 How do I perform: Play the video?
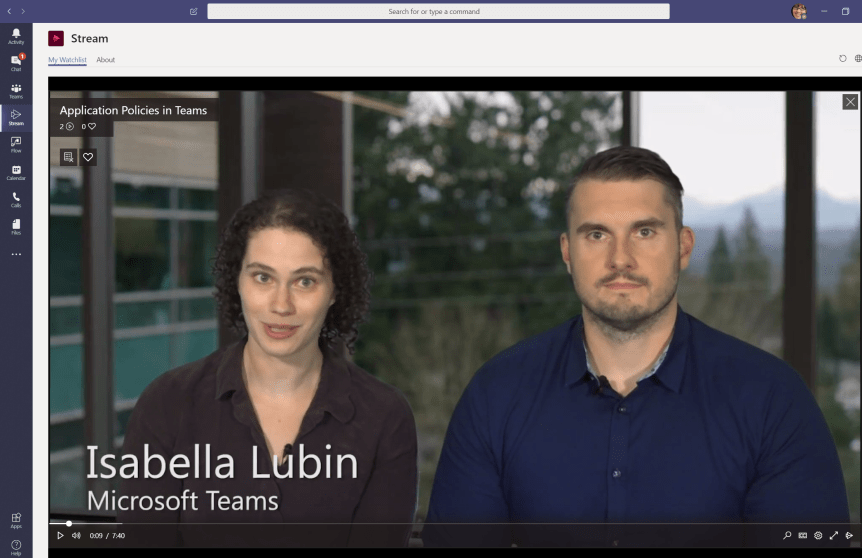coord(60,536)
